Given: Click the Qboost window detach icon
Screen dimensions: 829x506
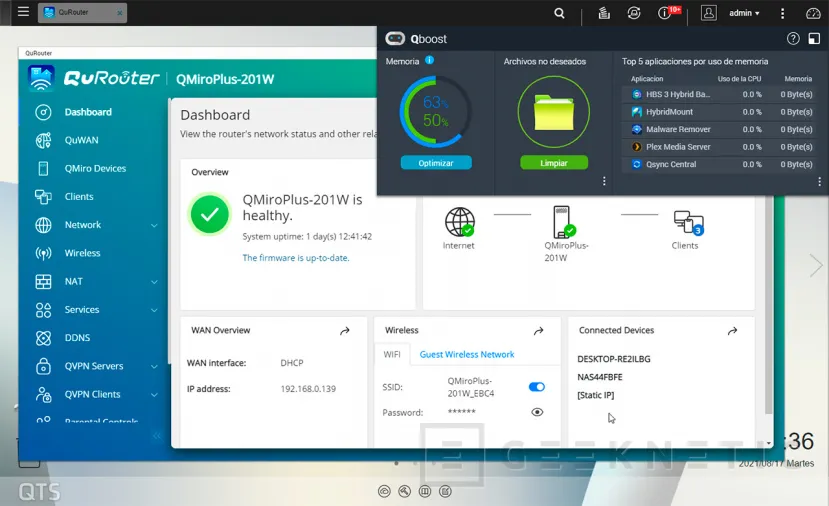Looking at the screenshot, I should click(814, 38).
